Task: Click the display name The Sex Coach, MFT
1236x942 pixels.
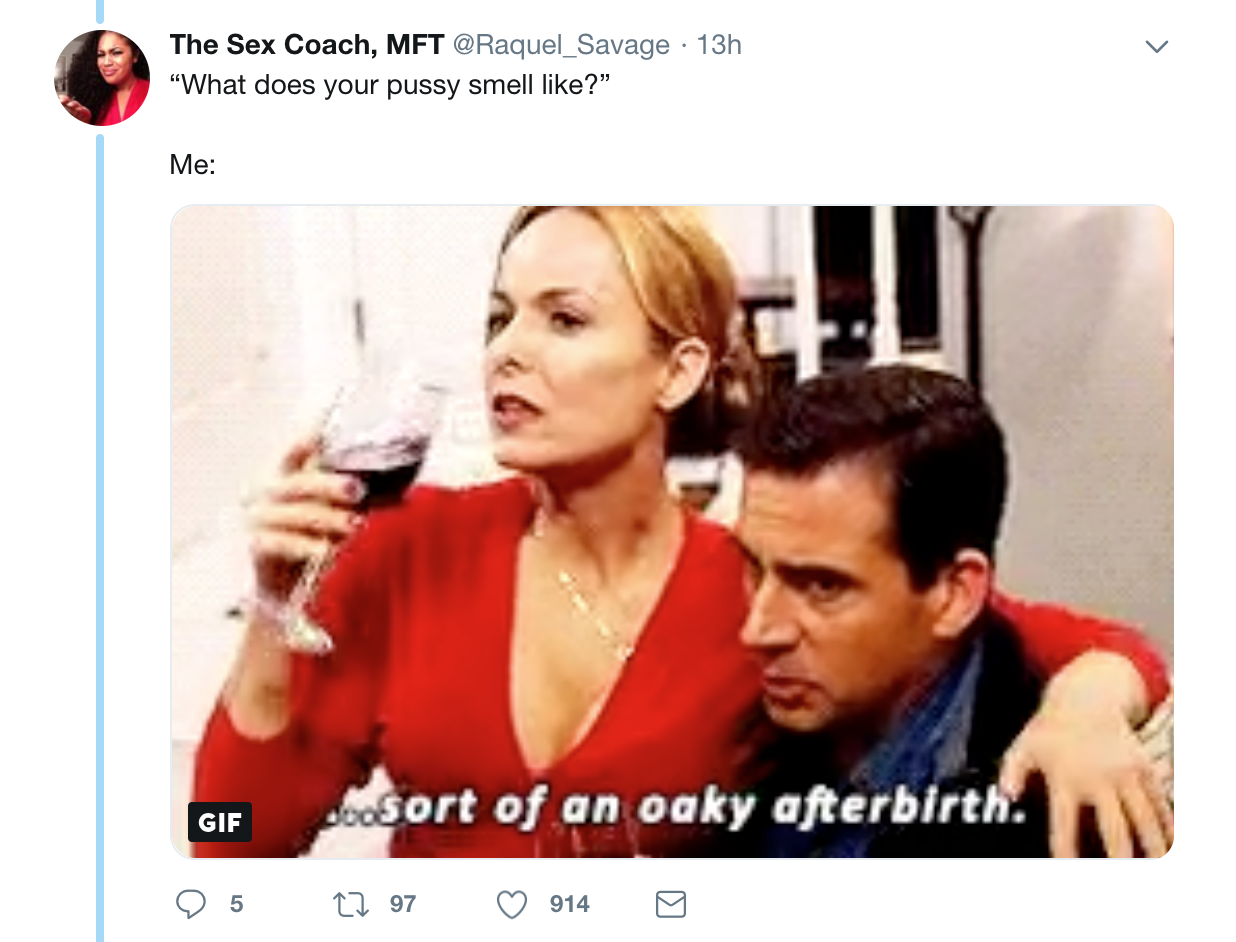Action: tap(307, 45)
